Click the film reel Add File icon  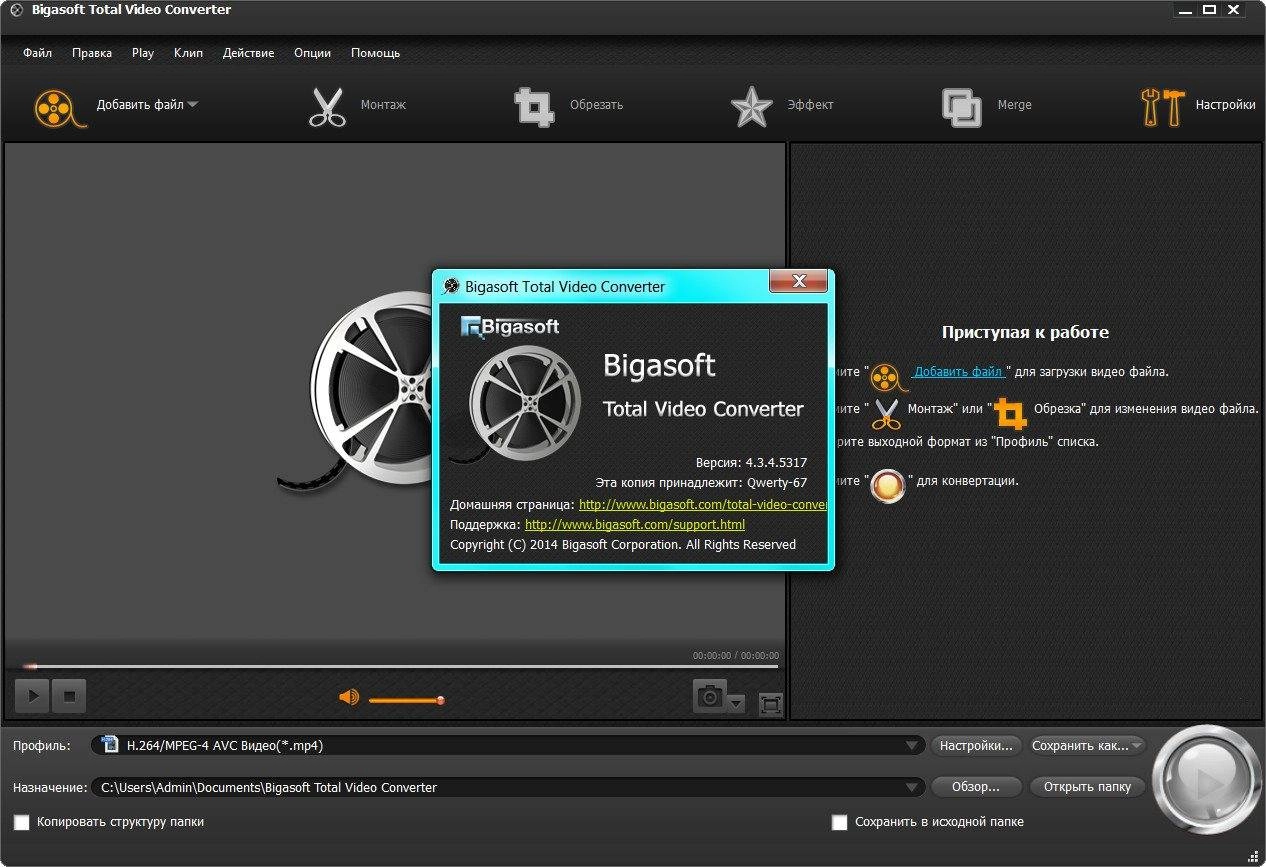tap(60, 107)
